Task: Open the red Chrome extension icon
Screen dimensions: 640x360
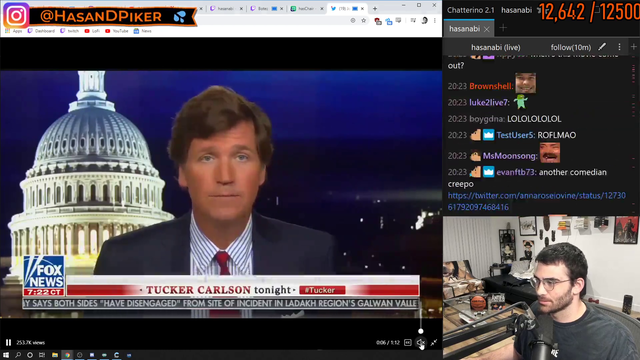Action: 378,21
